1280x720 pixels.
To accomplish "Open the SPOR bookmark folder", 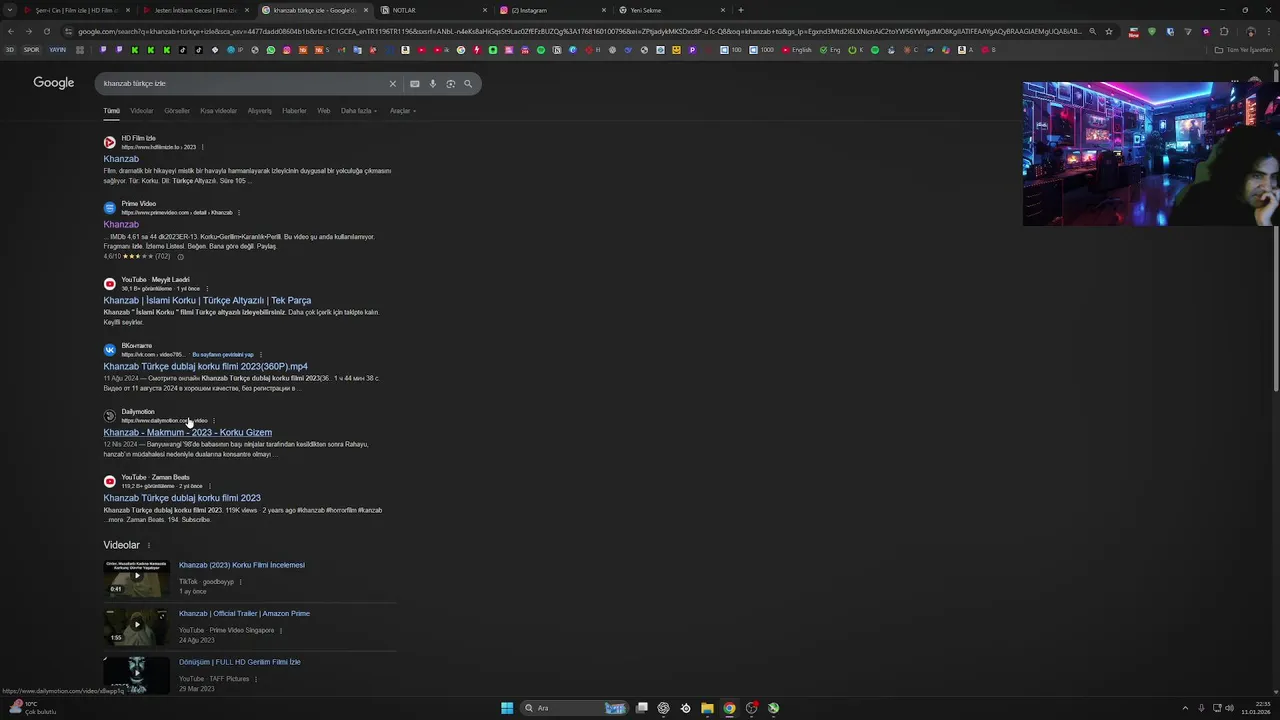I will click(x=31, y=50).
